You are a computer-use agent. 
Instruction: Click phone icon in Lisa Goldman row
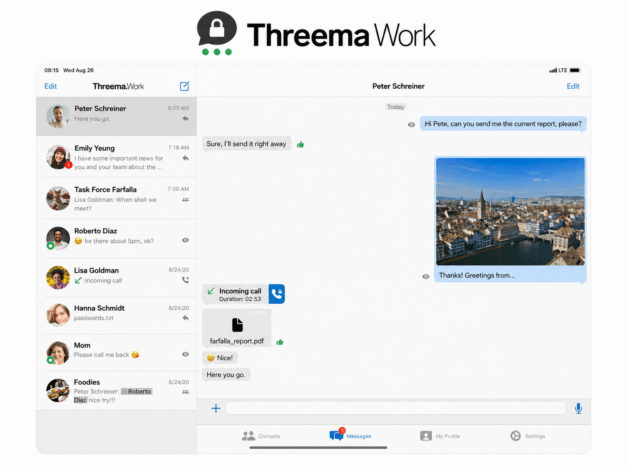[x=186, y=280]
